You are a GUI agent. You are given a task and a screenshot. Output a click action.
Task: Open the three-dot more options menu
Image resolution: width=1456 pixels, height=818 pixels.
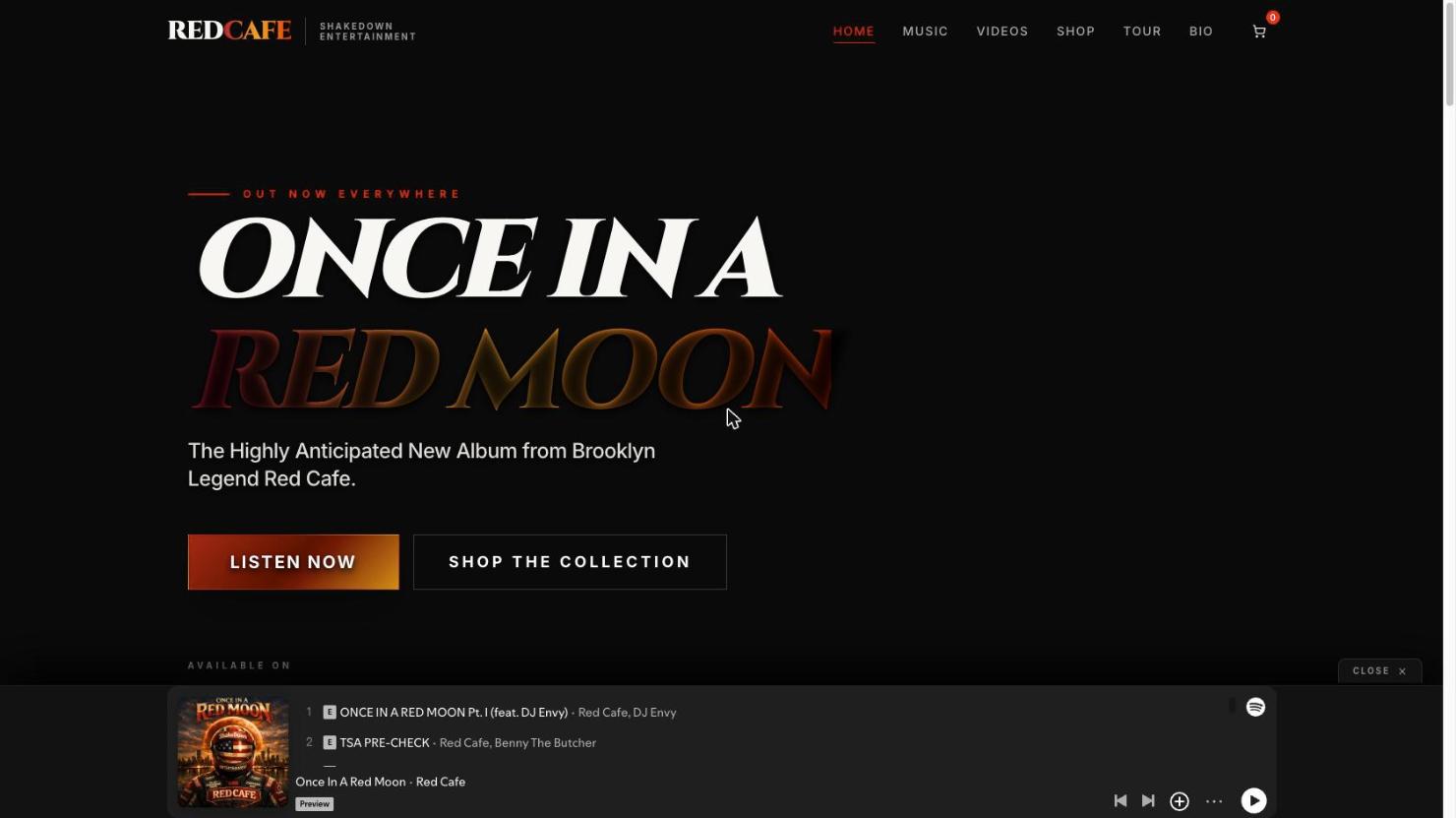pyautogui.click(x=1214, y=801)
